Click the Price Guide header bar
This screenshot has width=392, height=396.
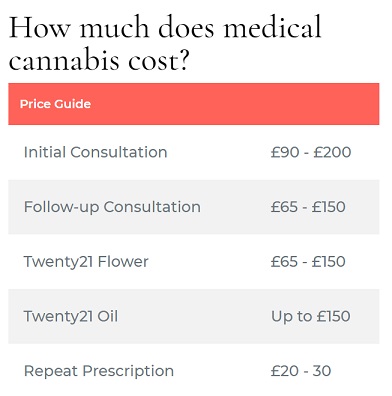click(x=194, y=104)
